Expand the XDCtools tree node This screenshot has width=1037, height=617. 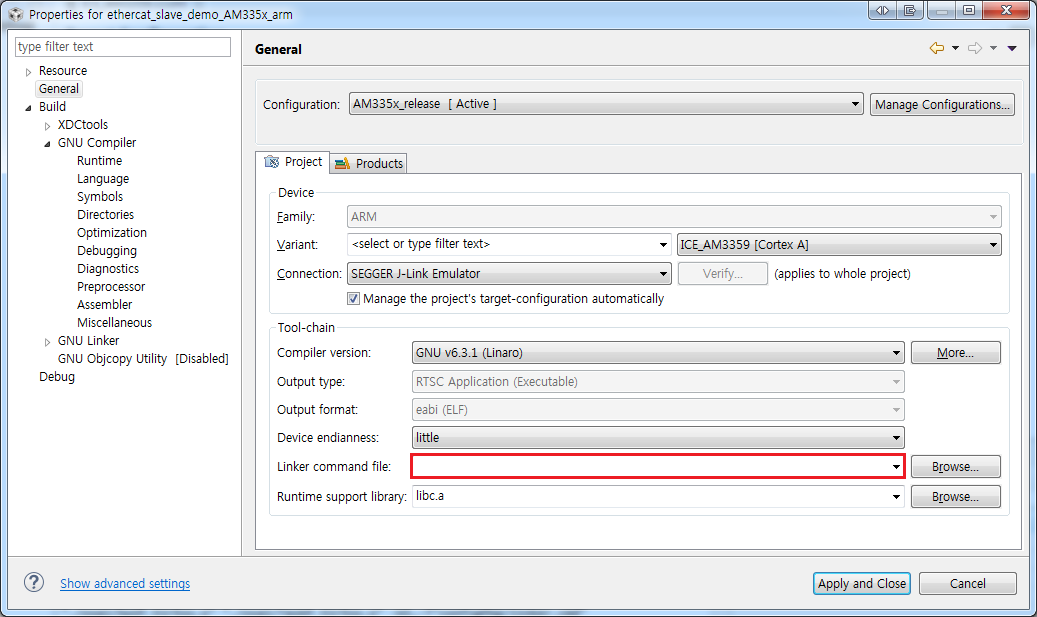(x=48, y=126)
